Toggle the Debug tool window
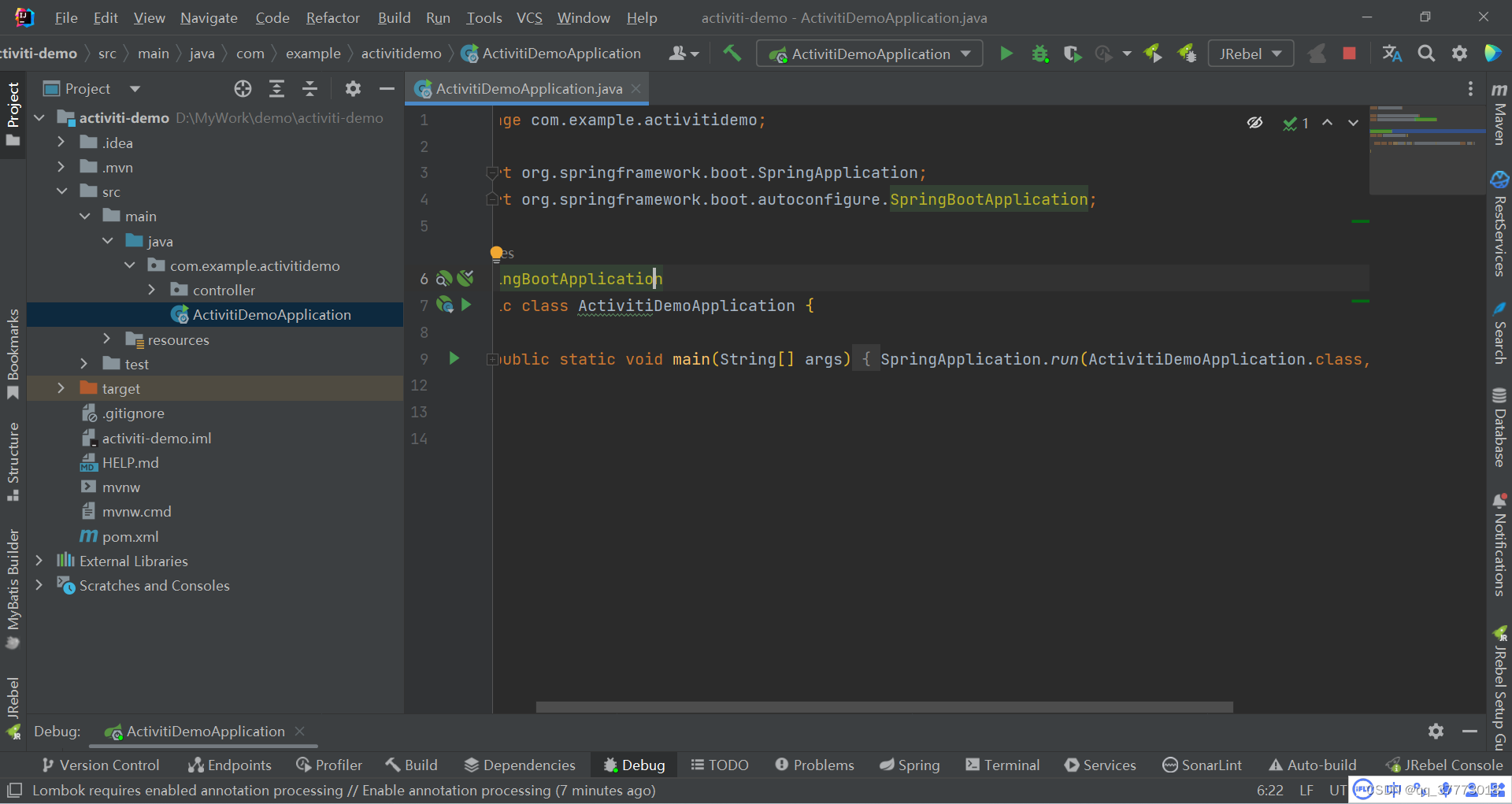The height and width of the screenshot is (804, 1512). [x=633, y=764]
